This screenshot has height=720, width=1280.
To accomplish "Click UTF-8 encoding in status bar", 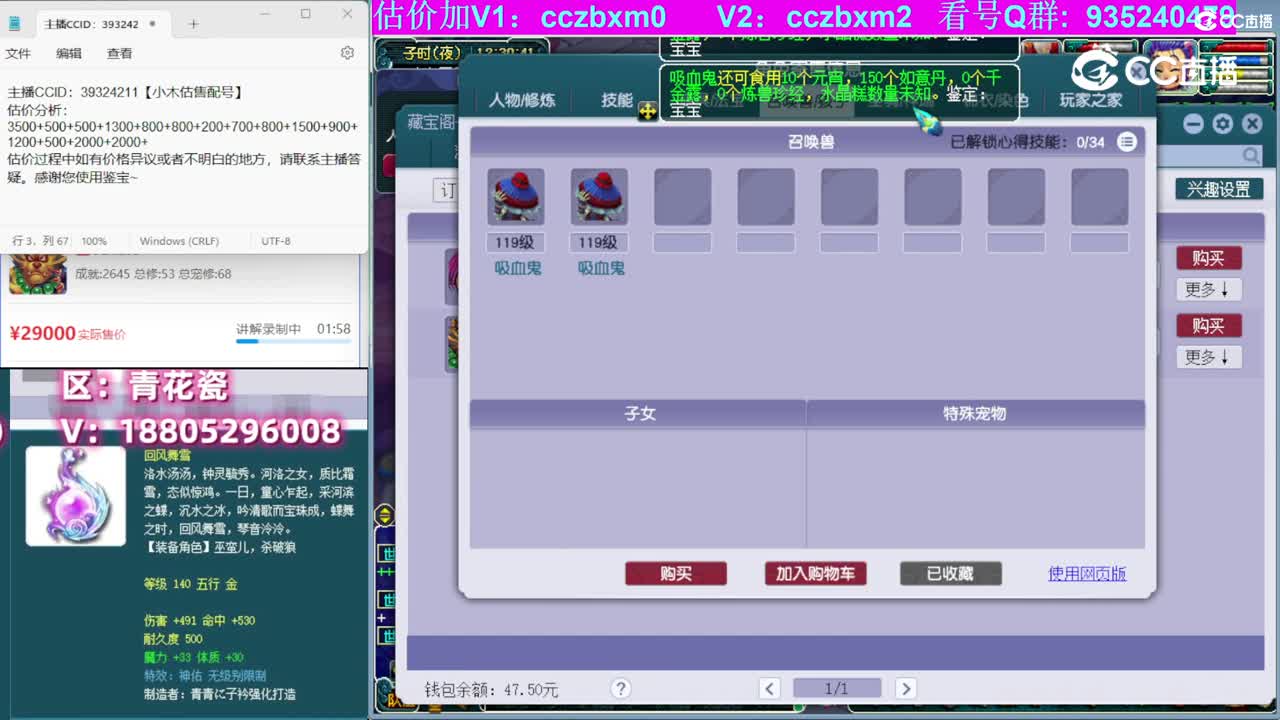I will coord(276,241).
